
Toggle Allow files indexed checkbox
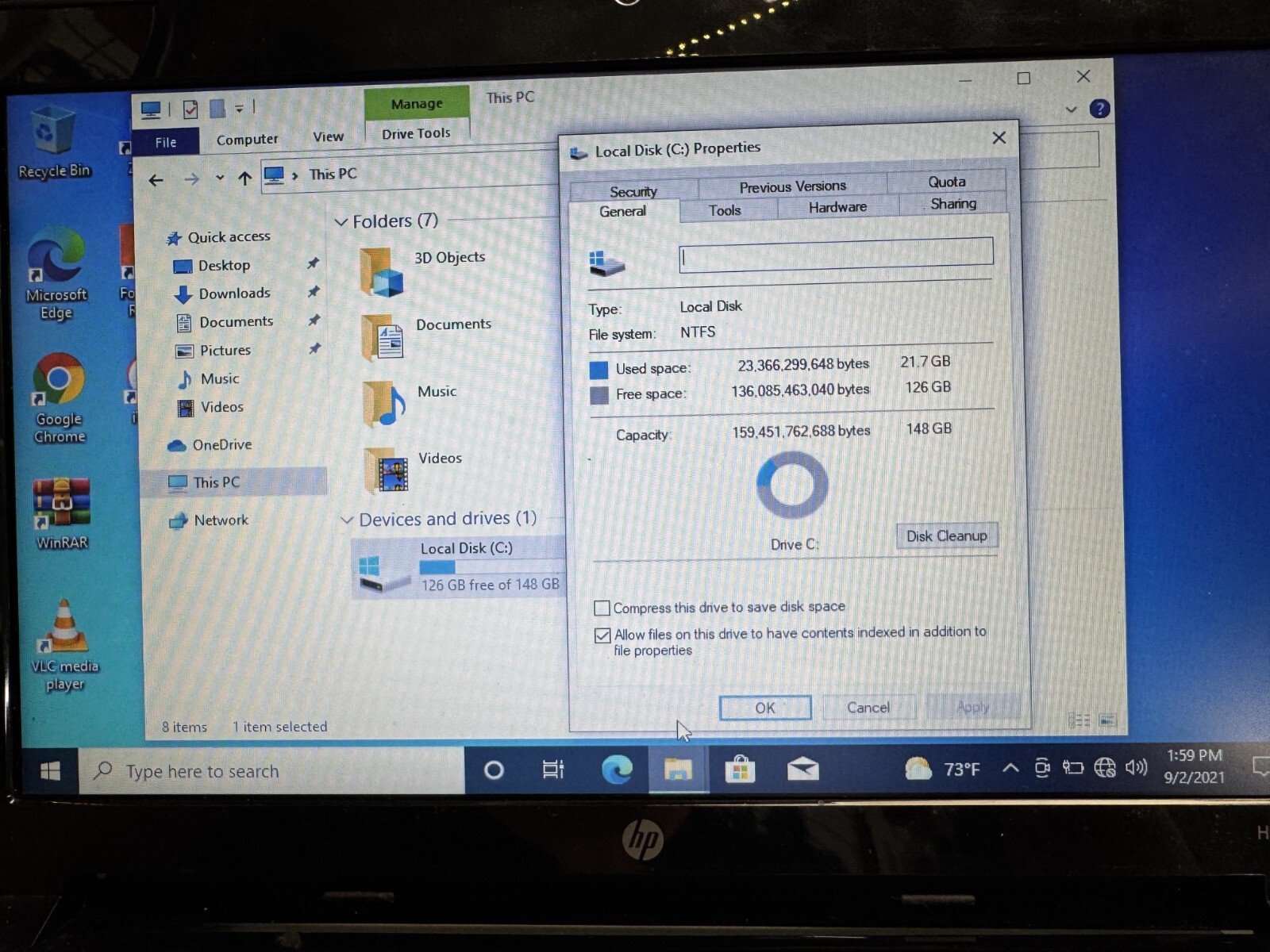(602, 635)
